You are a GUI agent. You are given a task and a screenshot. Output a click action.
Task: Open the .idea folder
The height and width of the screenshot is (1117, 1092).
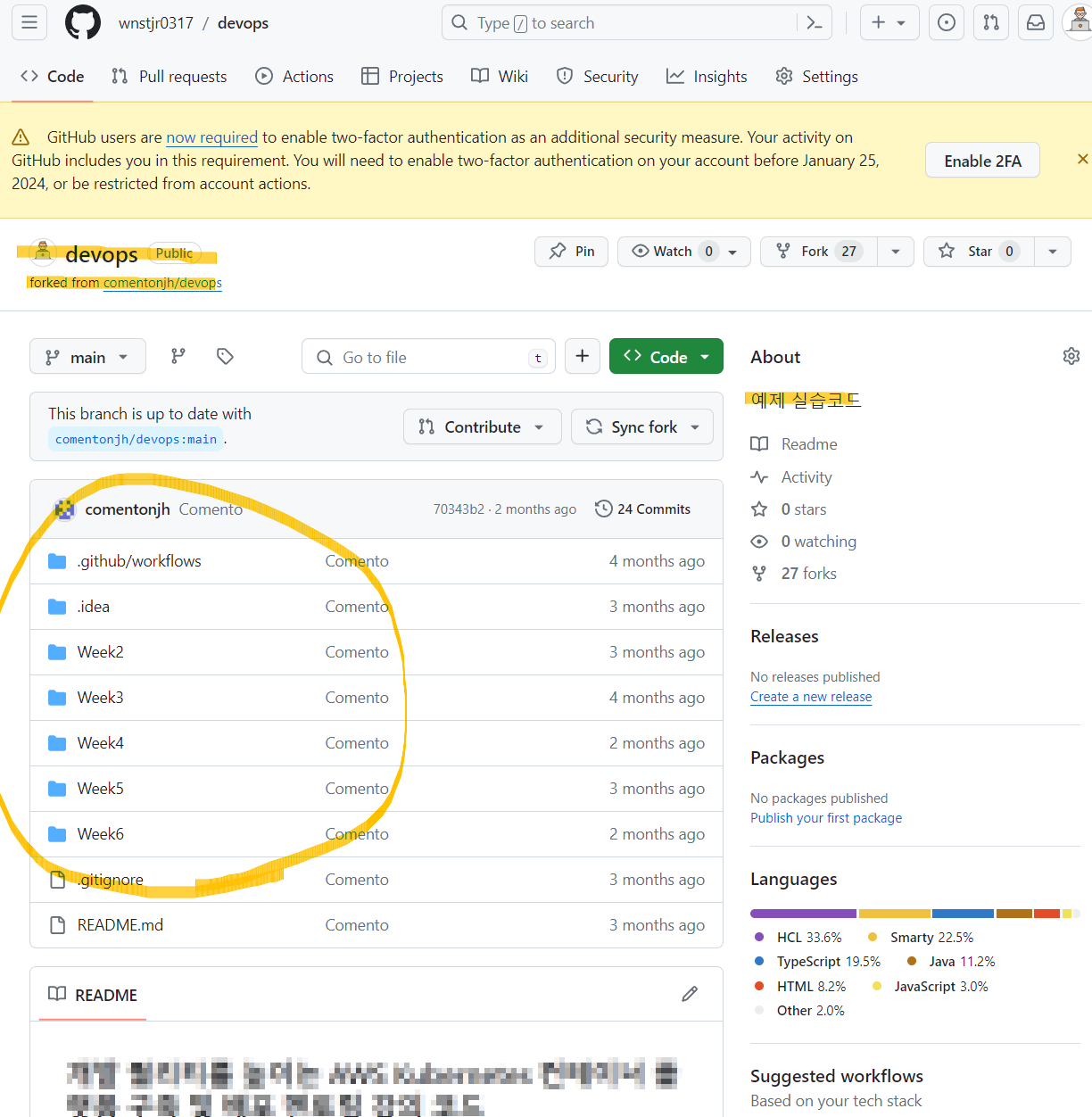[x=94, y=607]
